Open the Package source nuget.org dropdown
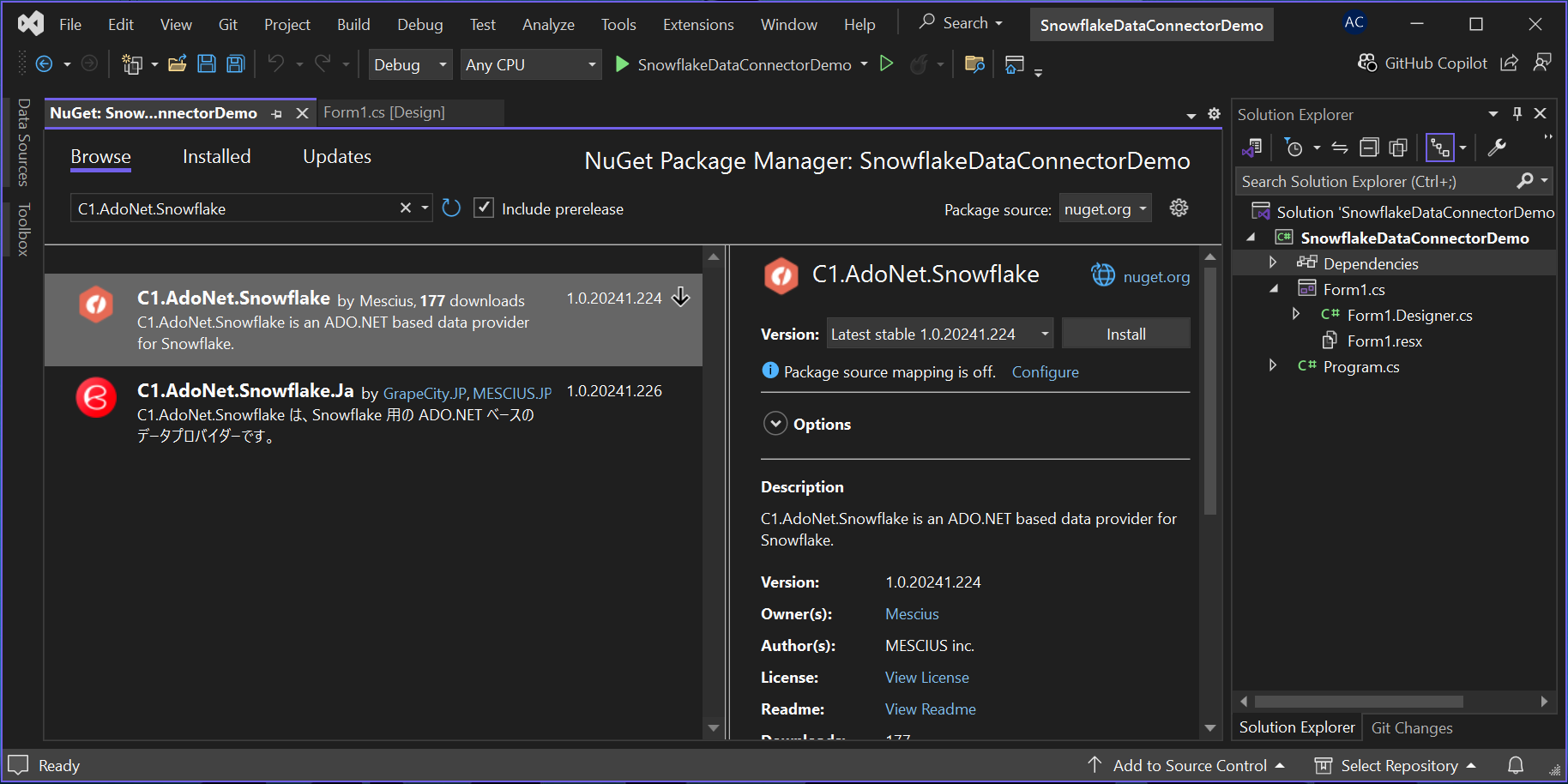 click(1105, 208)
